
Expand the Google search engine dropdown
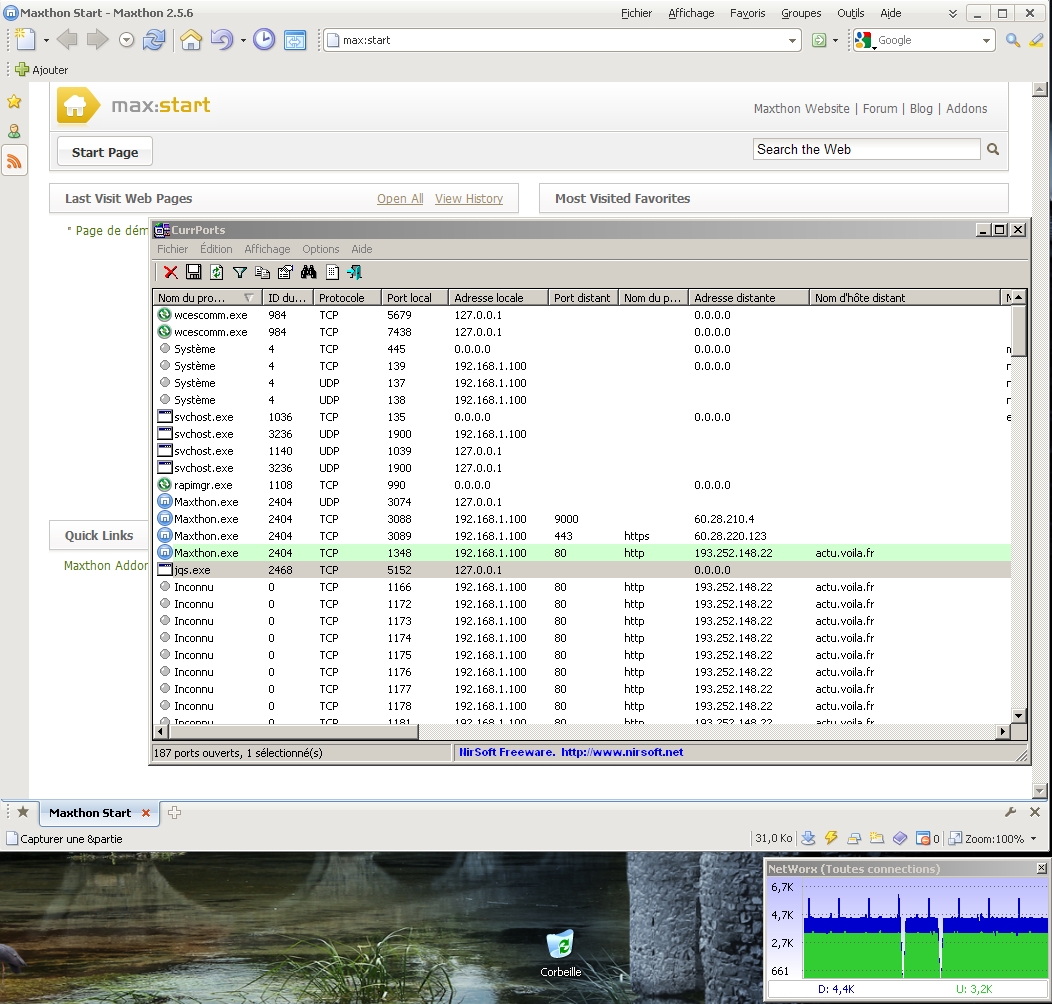point(986,40)
